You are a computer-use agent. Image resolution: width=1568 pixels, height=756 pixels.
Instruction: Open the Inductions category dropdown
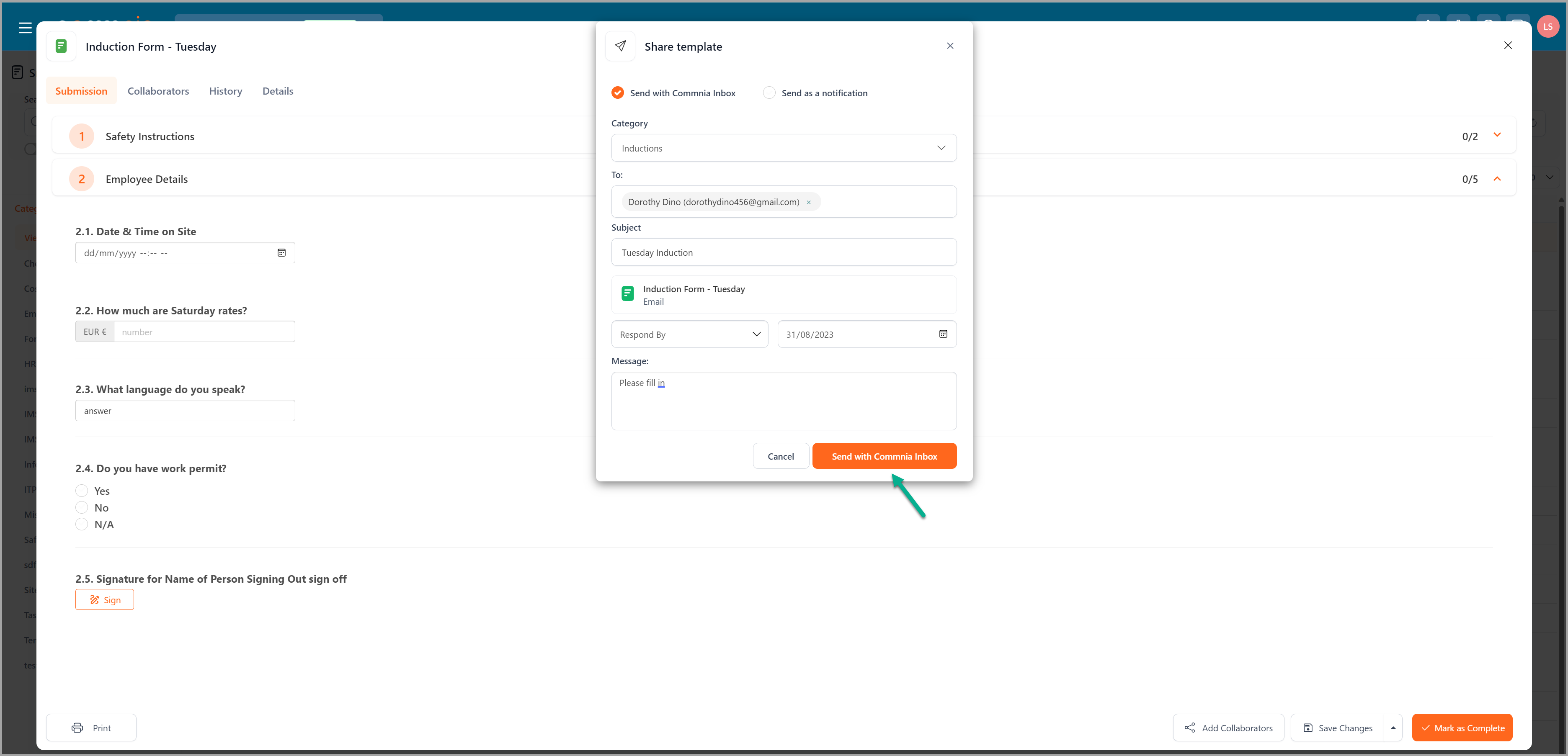coord(784,149)
